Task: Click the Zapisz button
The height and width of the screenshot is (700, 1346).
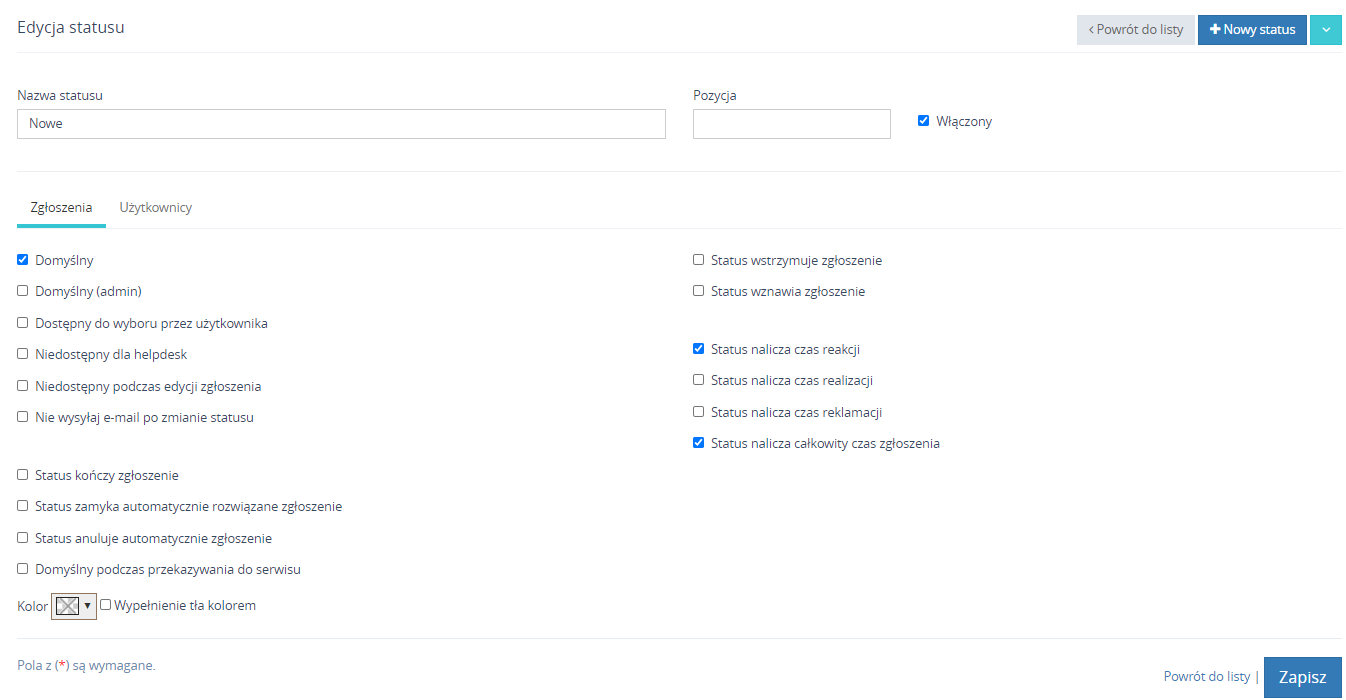Action: click(x=1303, y=677)
